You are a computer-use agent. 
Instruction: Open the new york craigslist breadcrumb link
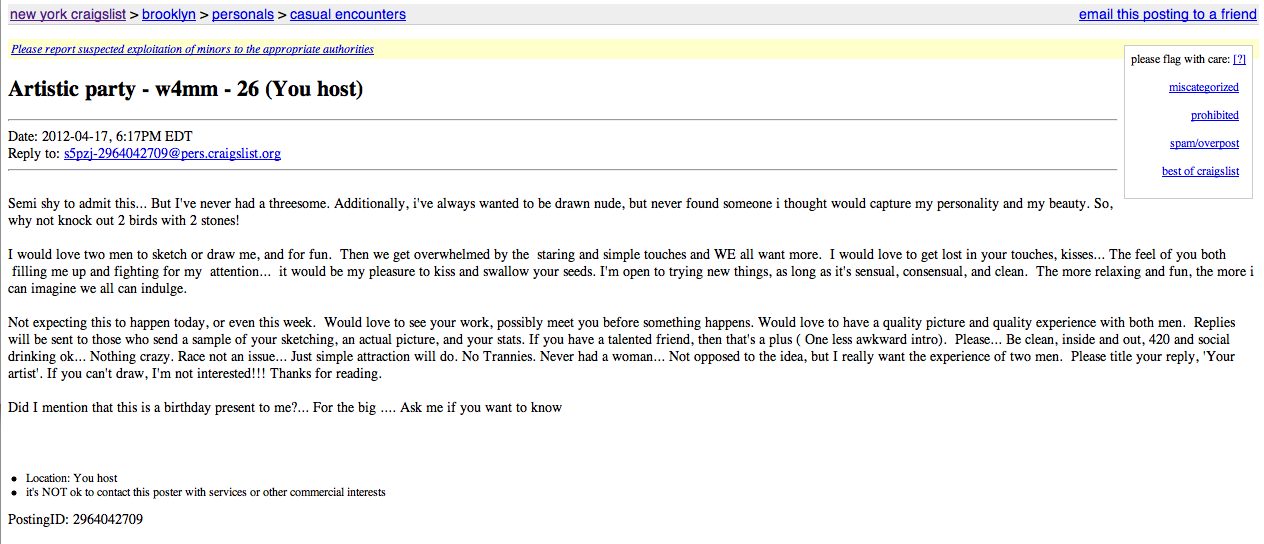[68, 14]
